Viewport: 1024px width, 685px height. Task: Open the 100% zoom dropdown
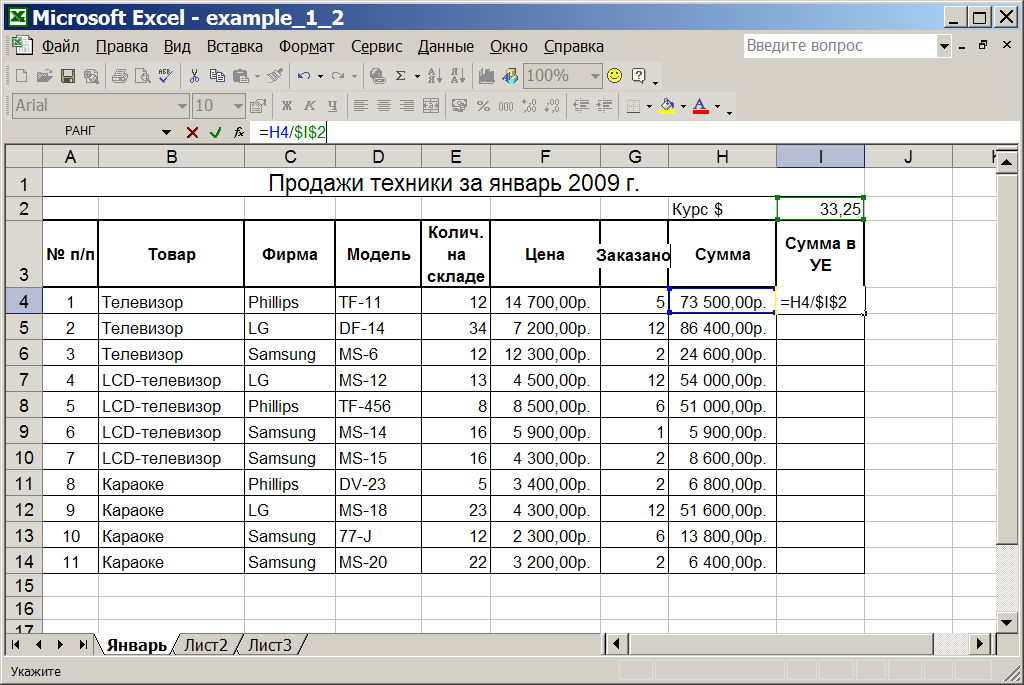point(594,76)
